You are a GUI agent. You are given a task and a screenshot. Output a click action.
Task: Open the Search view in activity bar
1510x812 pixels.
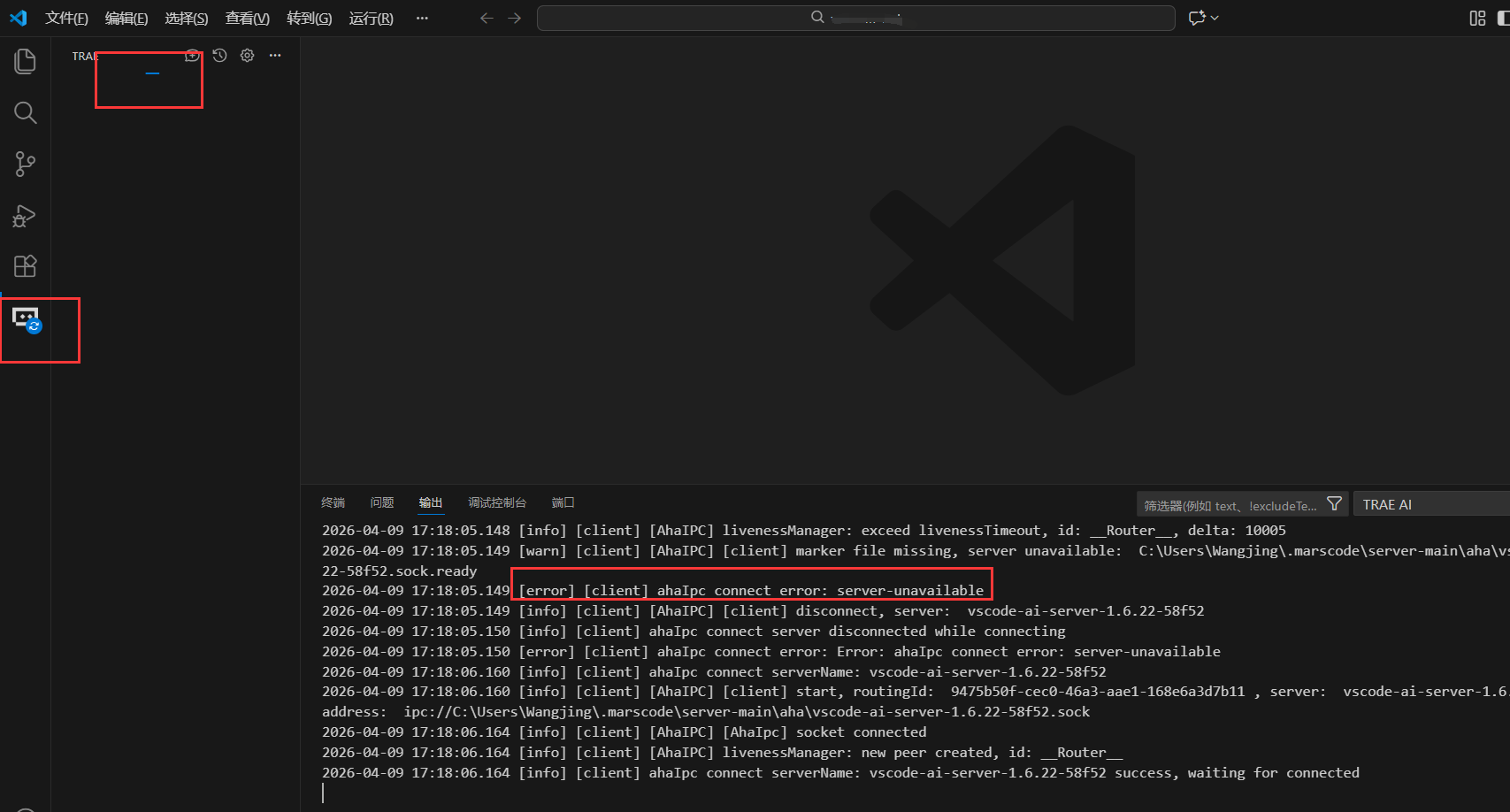25,112
